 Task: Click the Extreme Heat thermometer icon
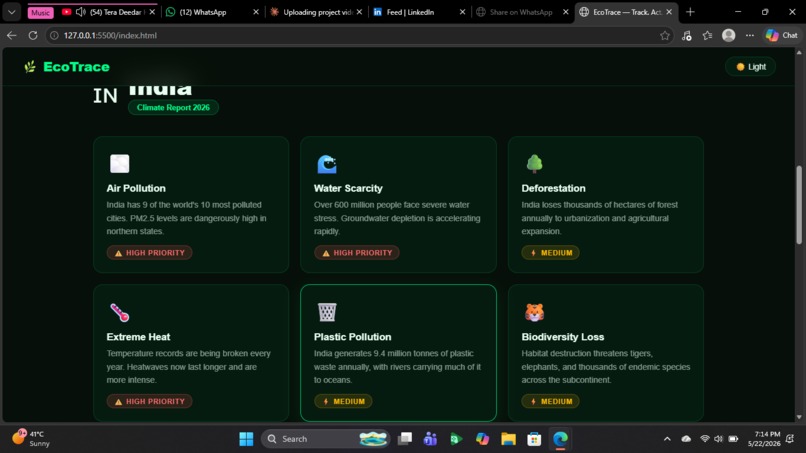pos(120,312)
